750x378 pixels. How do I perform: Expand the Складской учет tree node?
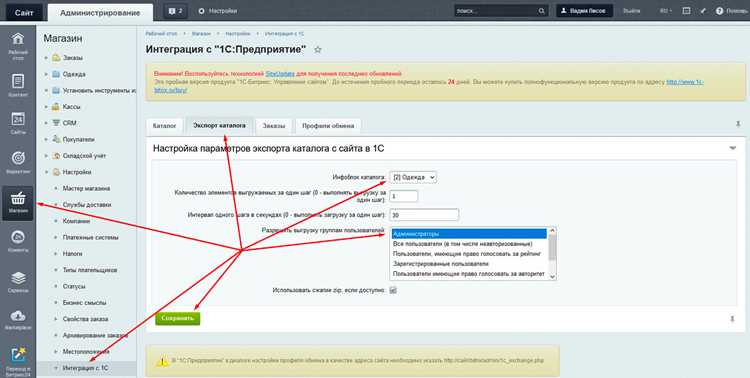click(x=46, y=156)
